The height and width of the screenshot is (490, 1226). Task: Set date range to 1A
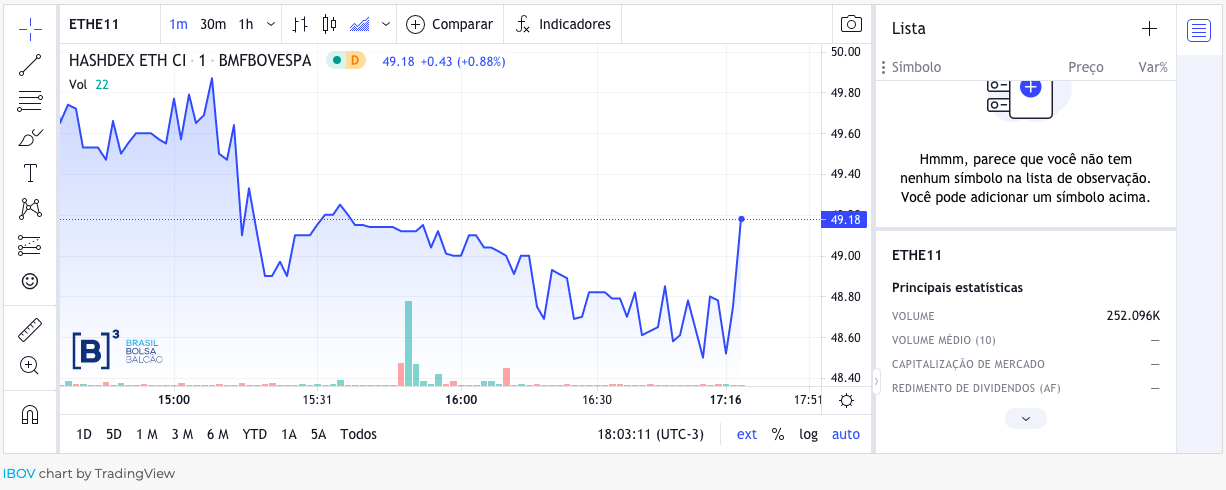(289, 434)
